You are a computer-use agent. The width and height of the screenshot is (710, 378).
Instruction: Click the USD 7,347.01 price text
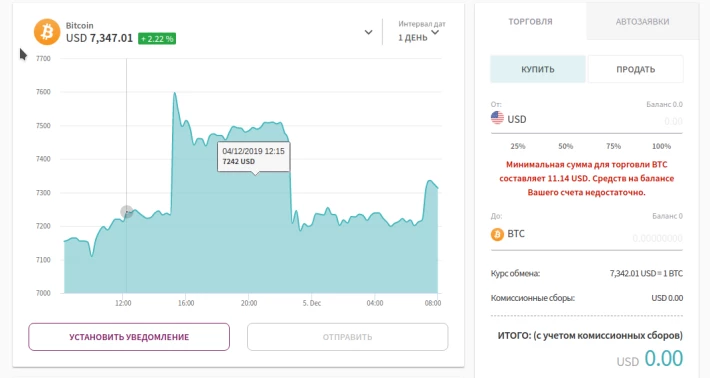[x=99, y=38]
